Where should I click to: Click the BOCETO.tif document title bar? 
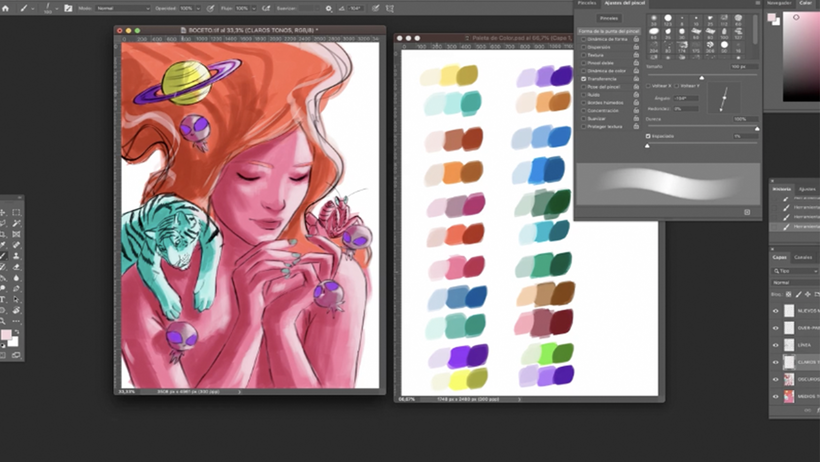250,30
